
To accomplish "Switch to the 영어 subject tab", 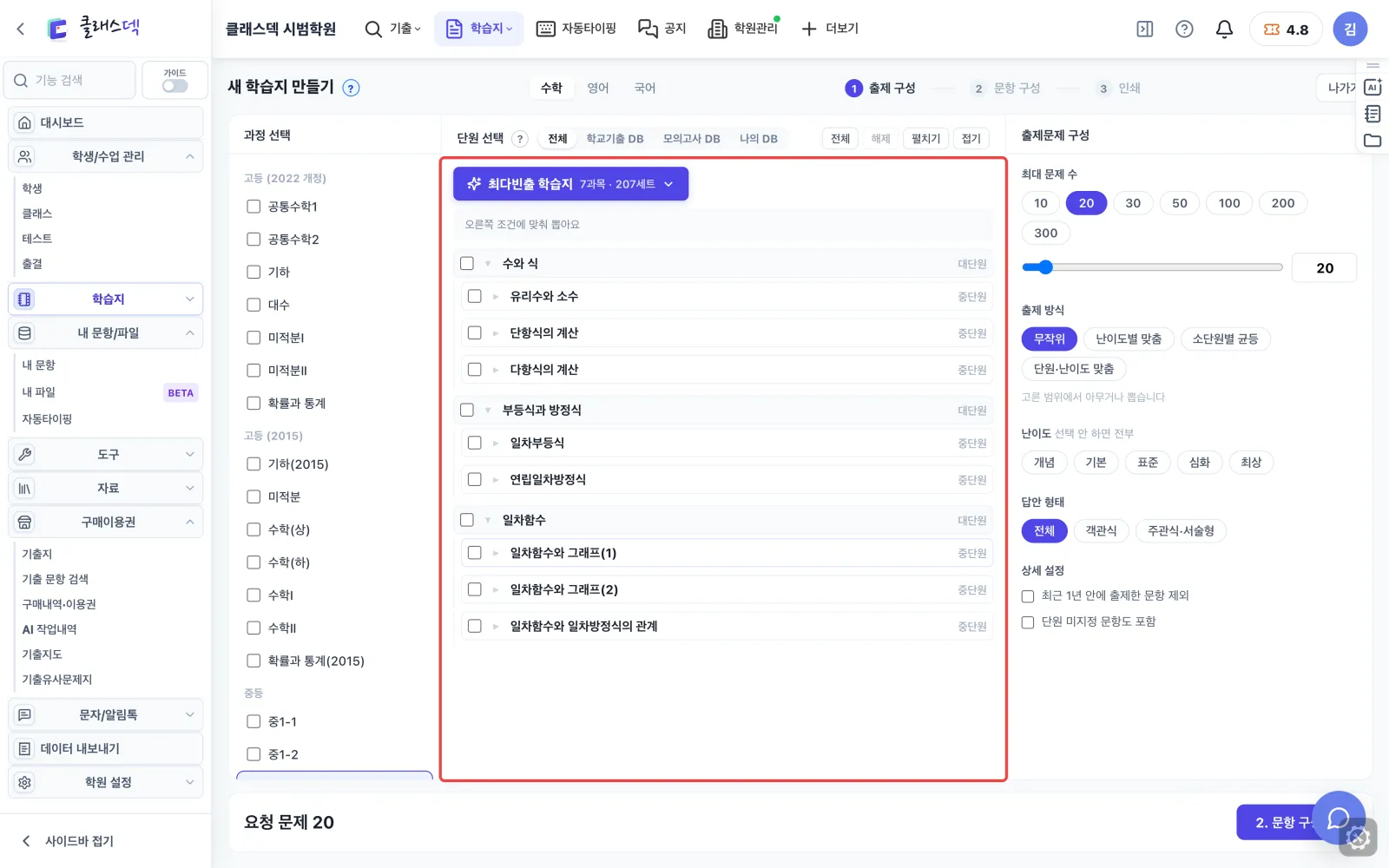I will pos(598,88).
